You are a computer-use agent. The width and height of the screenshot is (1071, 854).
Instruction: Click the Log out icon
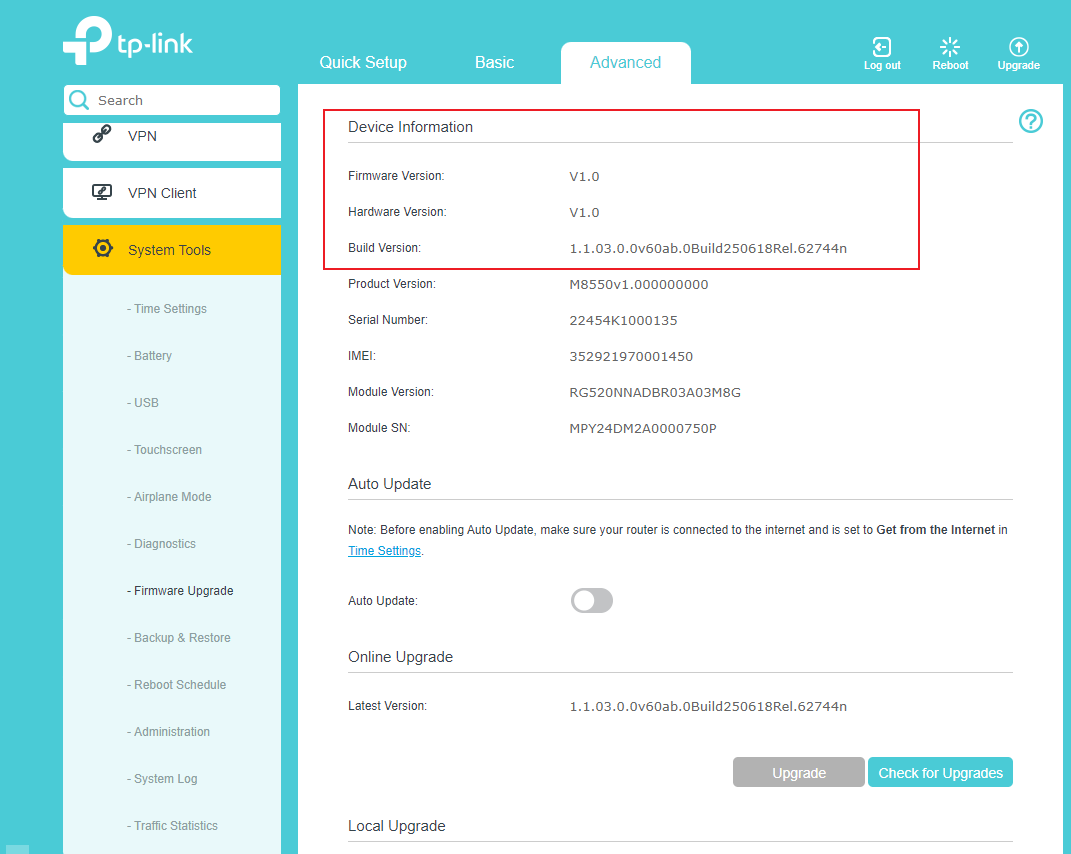coord(882,47)
